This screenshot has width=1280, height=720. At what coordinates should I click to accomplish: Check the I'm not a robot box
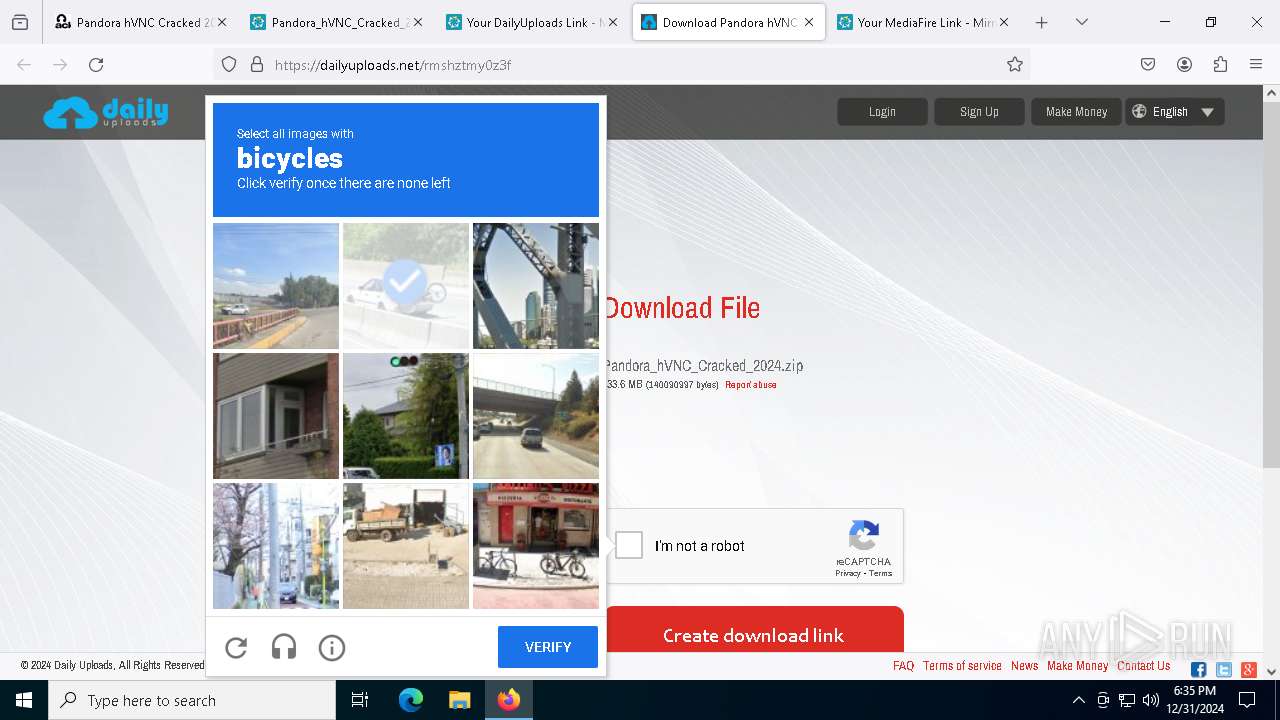[629, 545]
